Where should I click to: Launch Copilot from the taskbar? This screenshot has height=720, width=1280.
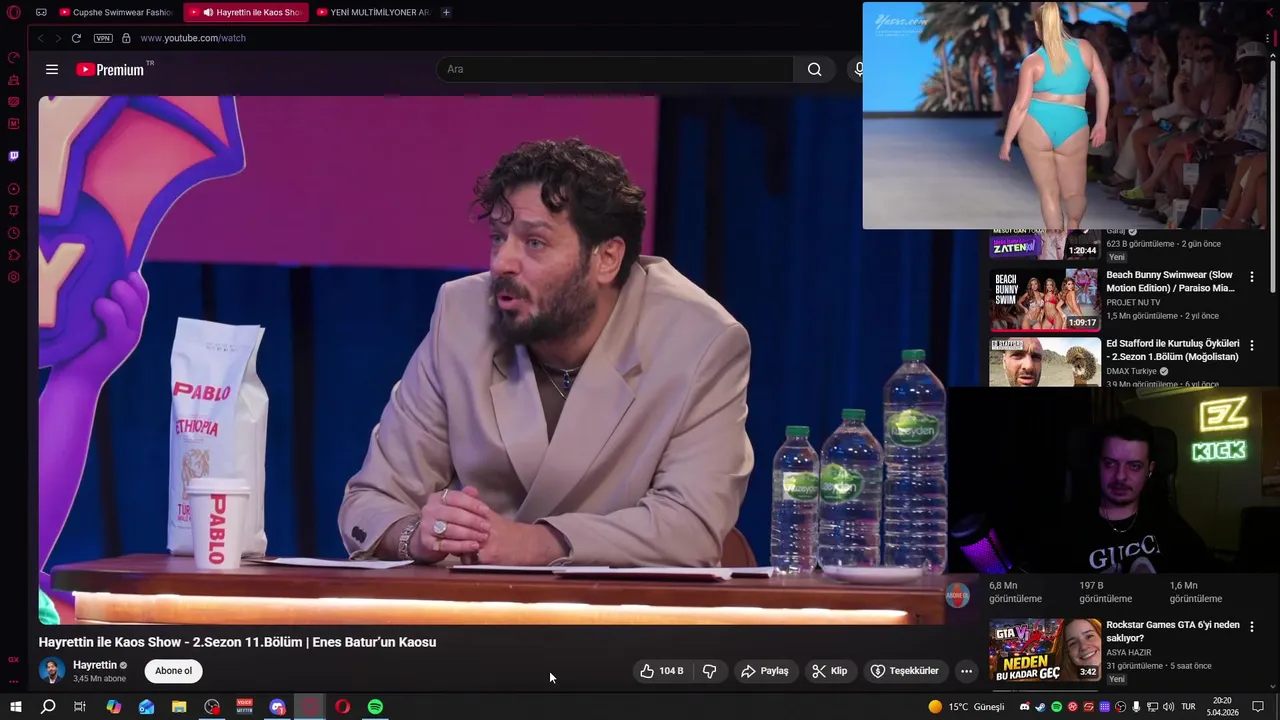tap(113, 707)
